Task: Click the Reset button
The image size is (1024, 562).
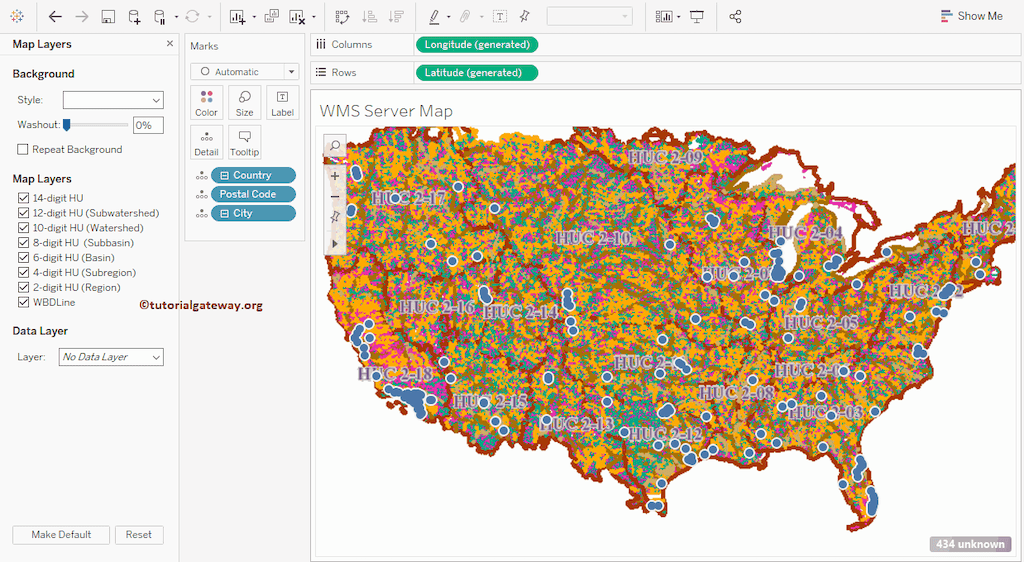Action: click(x=139, y=535)
